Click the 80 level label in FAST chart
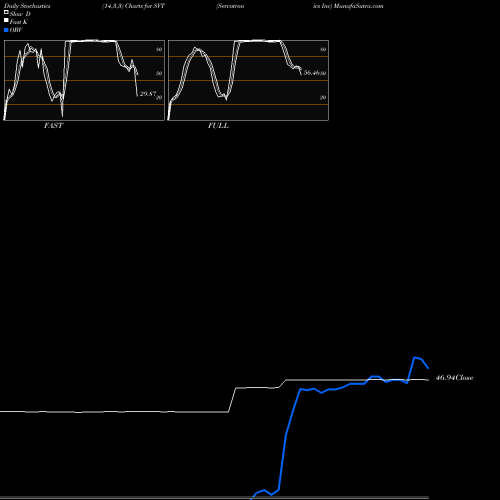This screenshot has width=500, height=500. click(x=159, y=49)
